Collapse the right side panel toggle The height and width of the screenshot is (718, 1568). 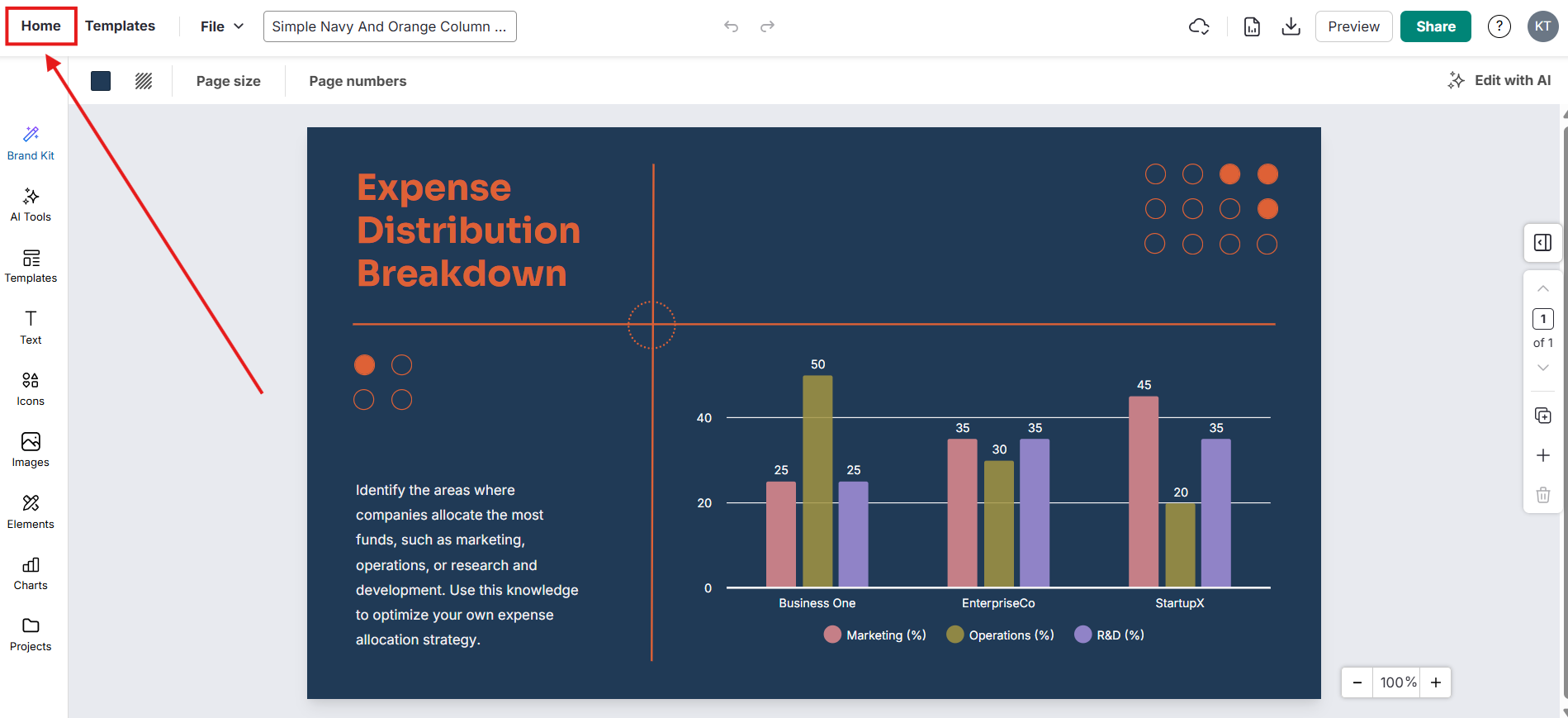point(1542,242)
